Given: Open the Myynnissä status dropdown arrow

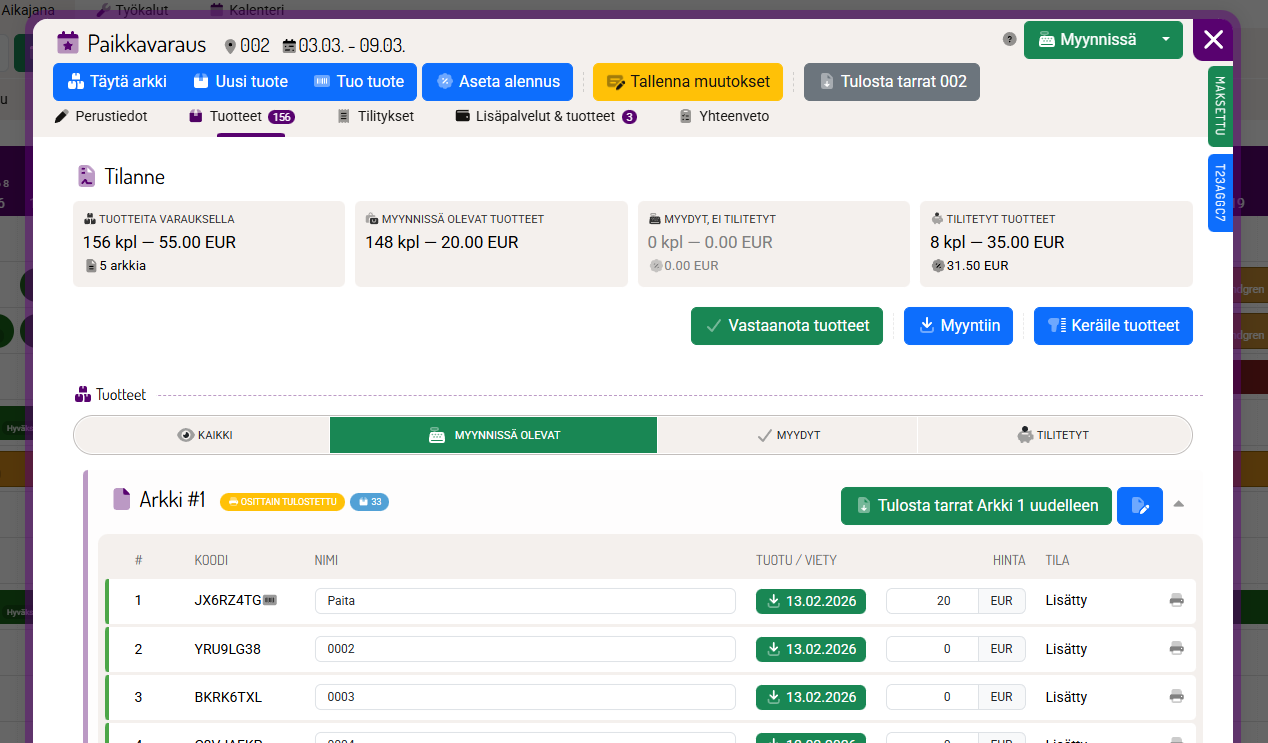Looking at the screenshot, I should (x=1165, y=40).
